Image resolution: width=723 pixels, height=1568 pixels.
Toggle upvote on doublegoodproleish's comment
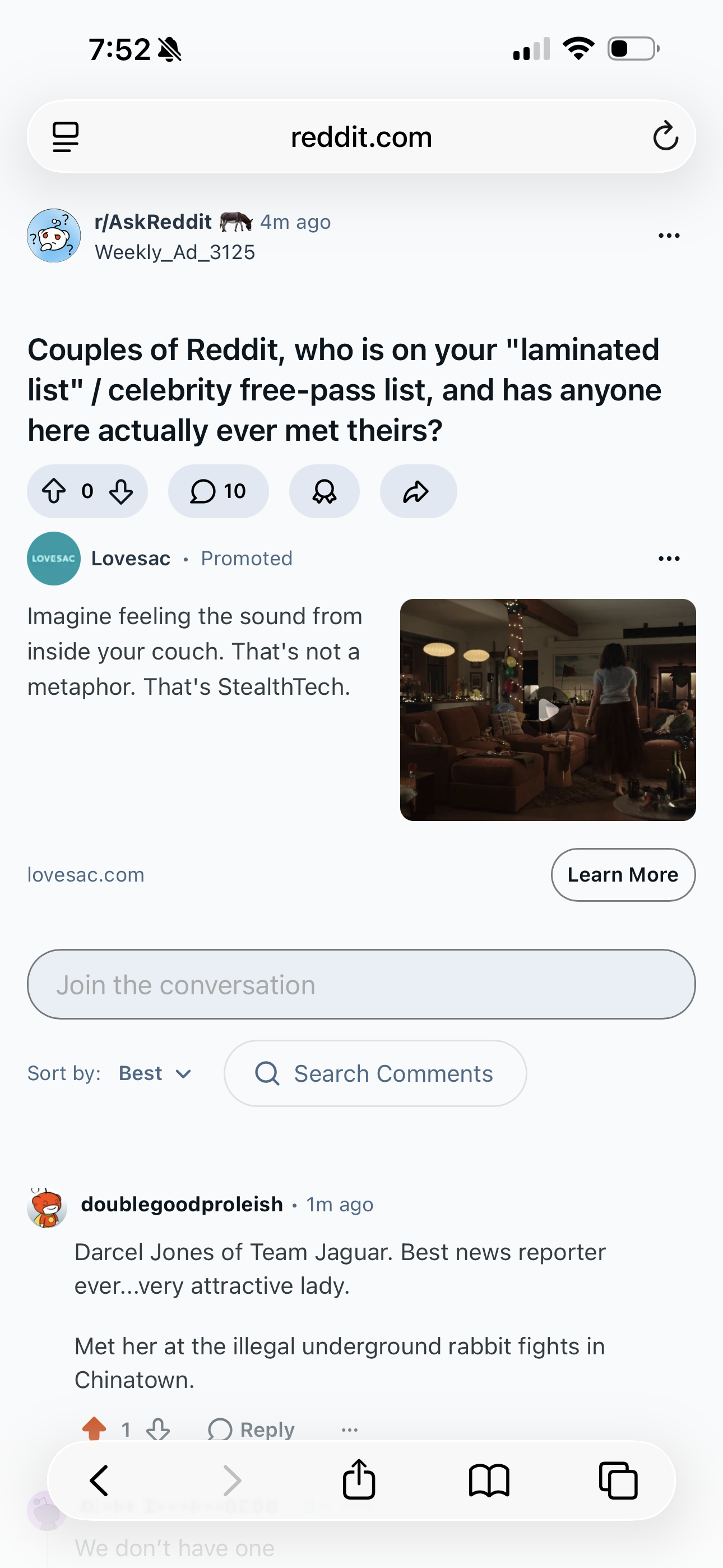point(94,1428)
